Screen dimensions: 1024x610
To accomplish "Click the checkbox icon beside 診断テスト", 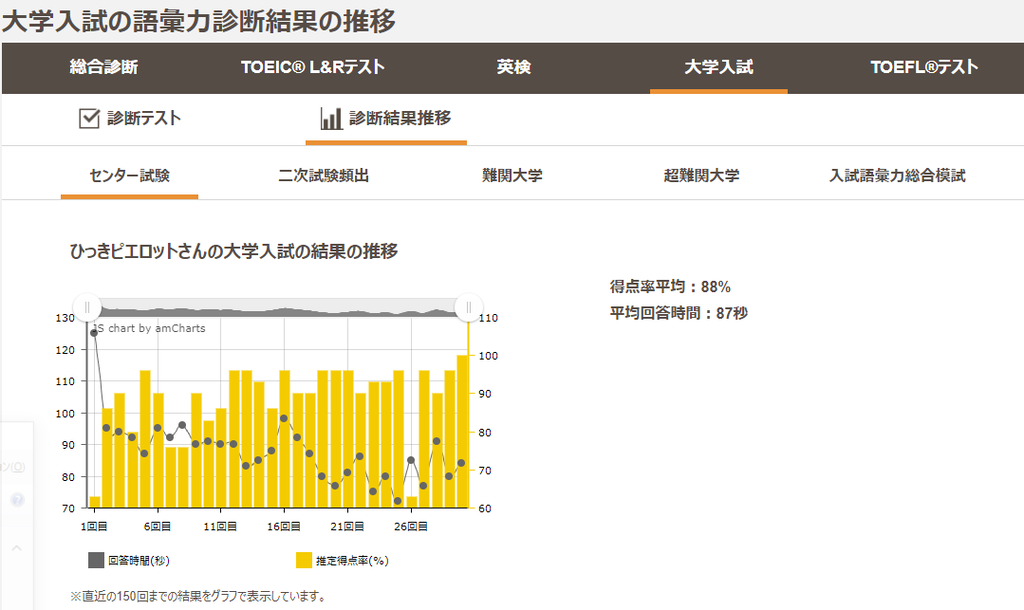I will (x=89, y=118).
